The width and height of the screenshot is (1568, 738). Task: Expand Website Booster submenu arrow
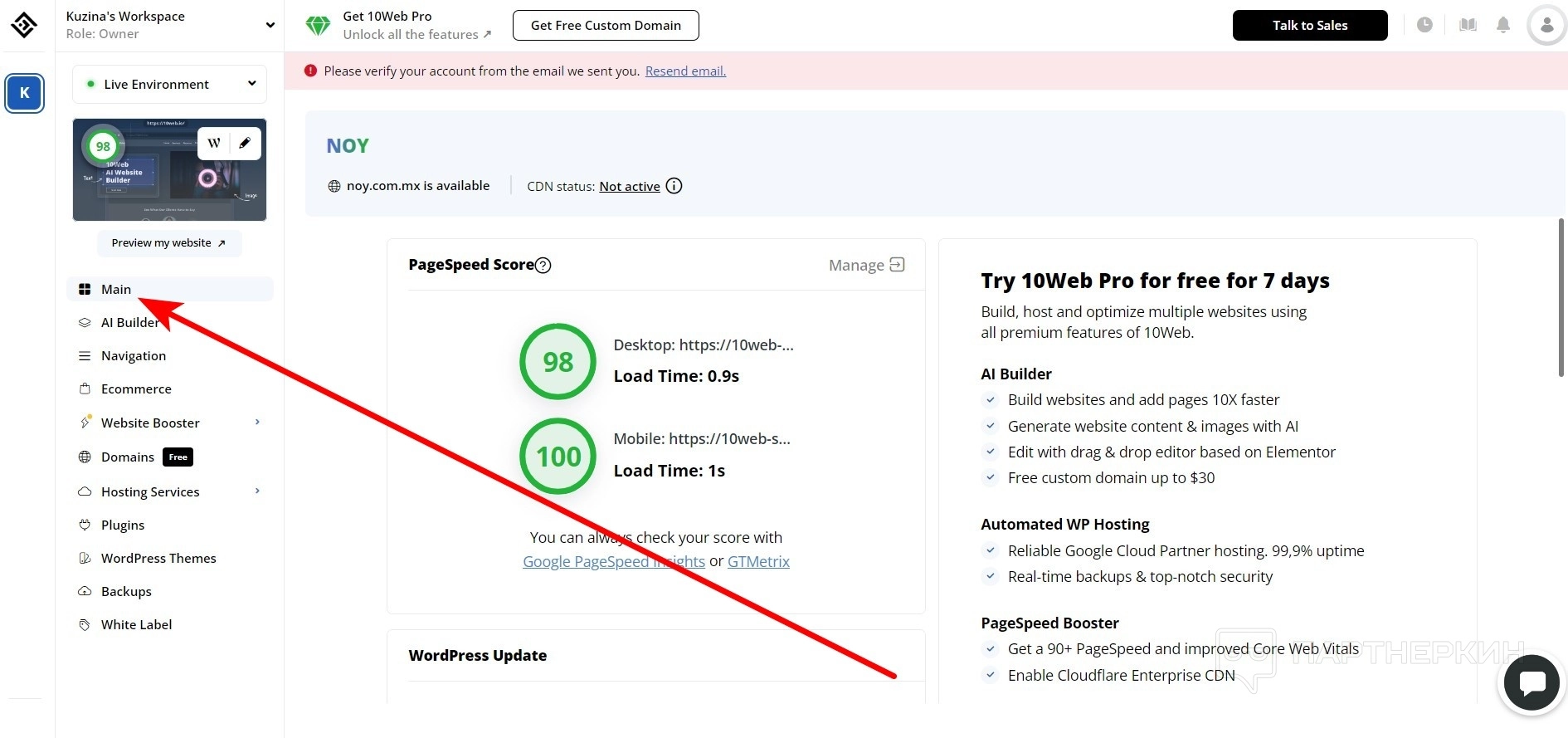tap(257, 422)
